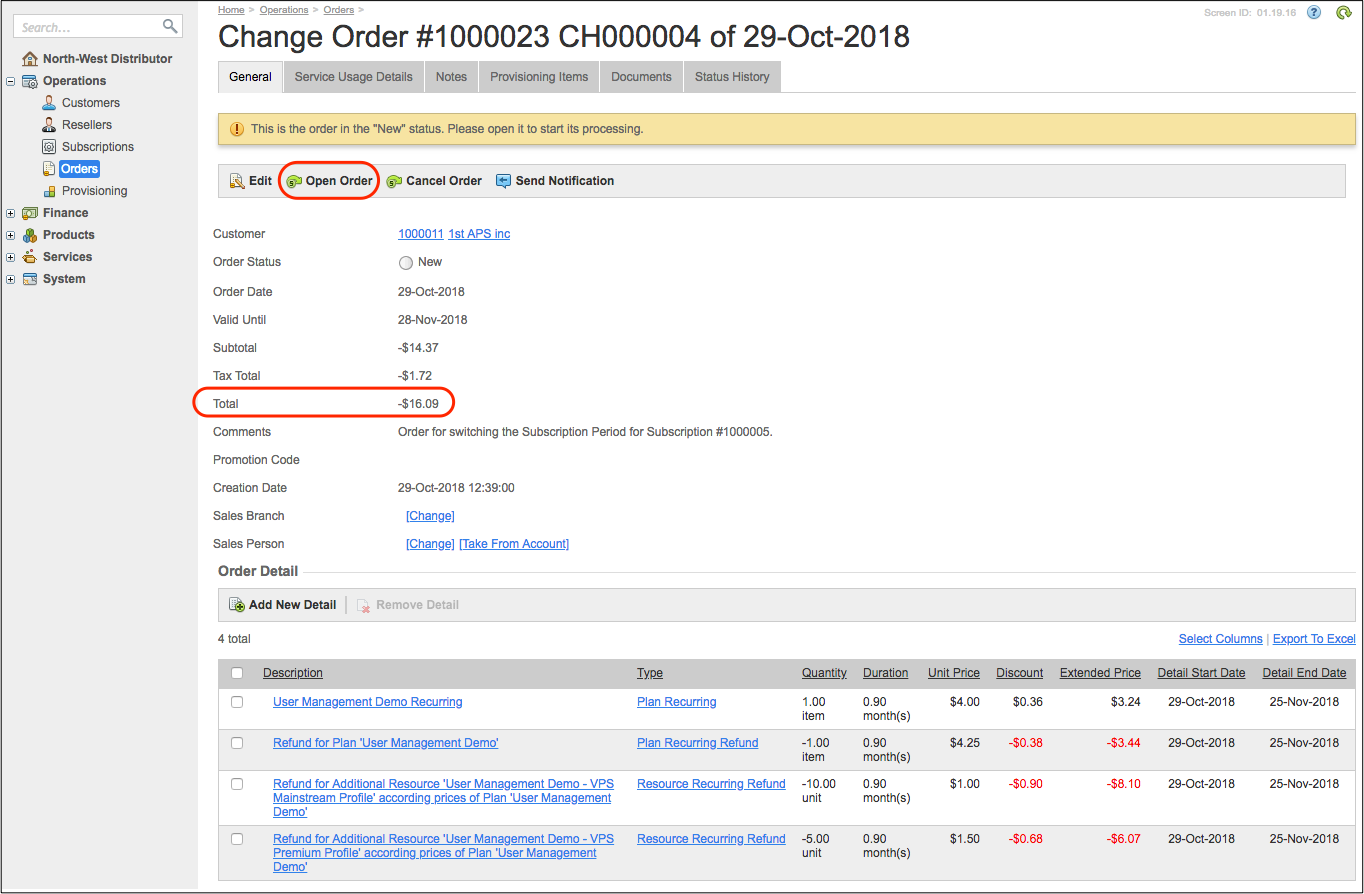Open the Status History tab

point(732,77)
